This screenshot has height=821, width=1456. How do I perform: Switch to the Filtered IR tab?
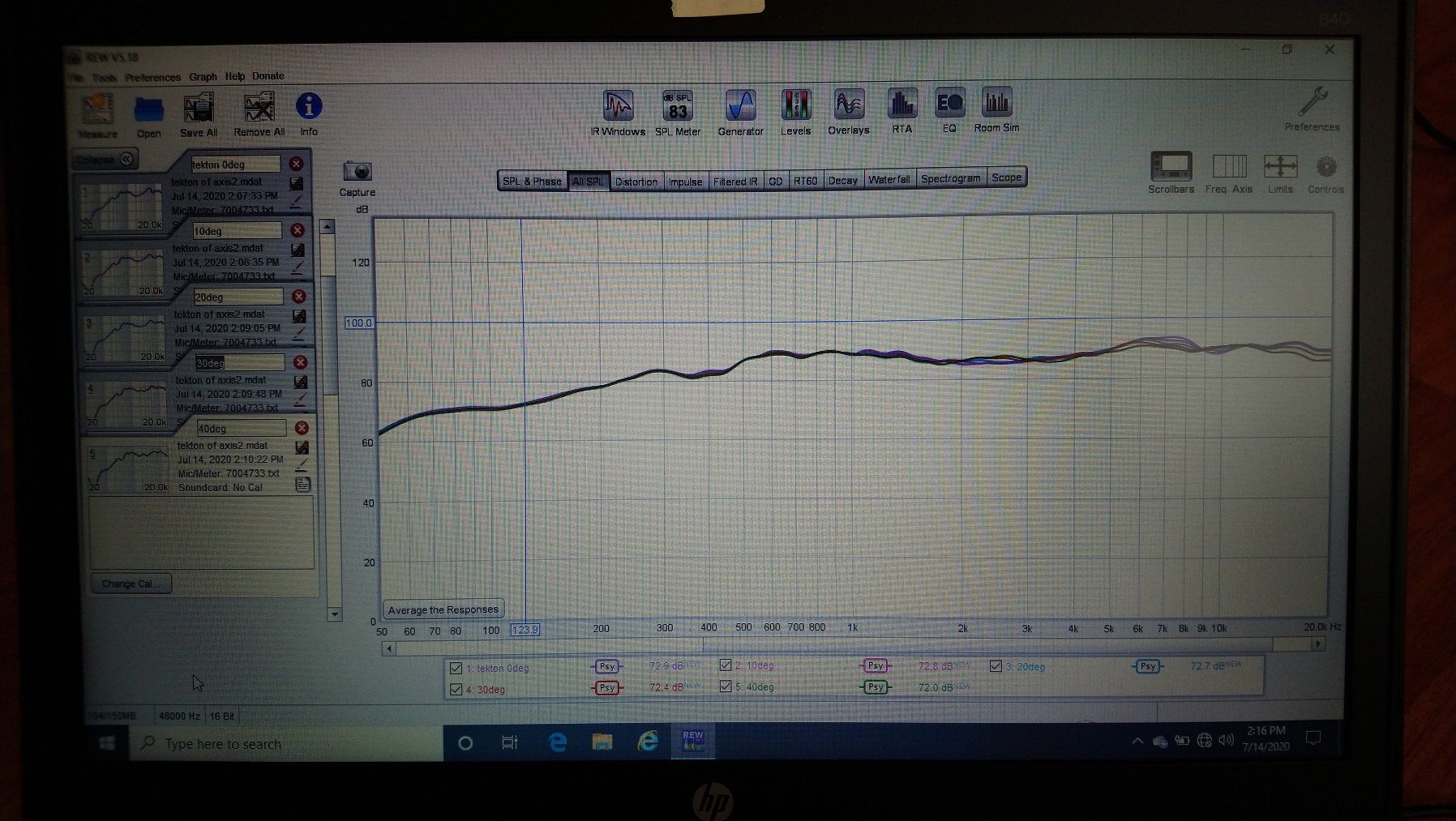(x=735, y=182)
